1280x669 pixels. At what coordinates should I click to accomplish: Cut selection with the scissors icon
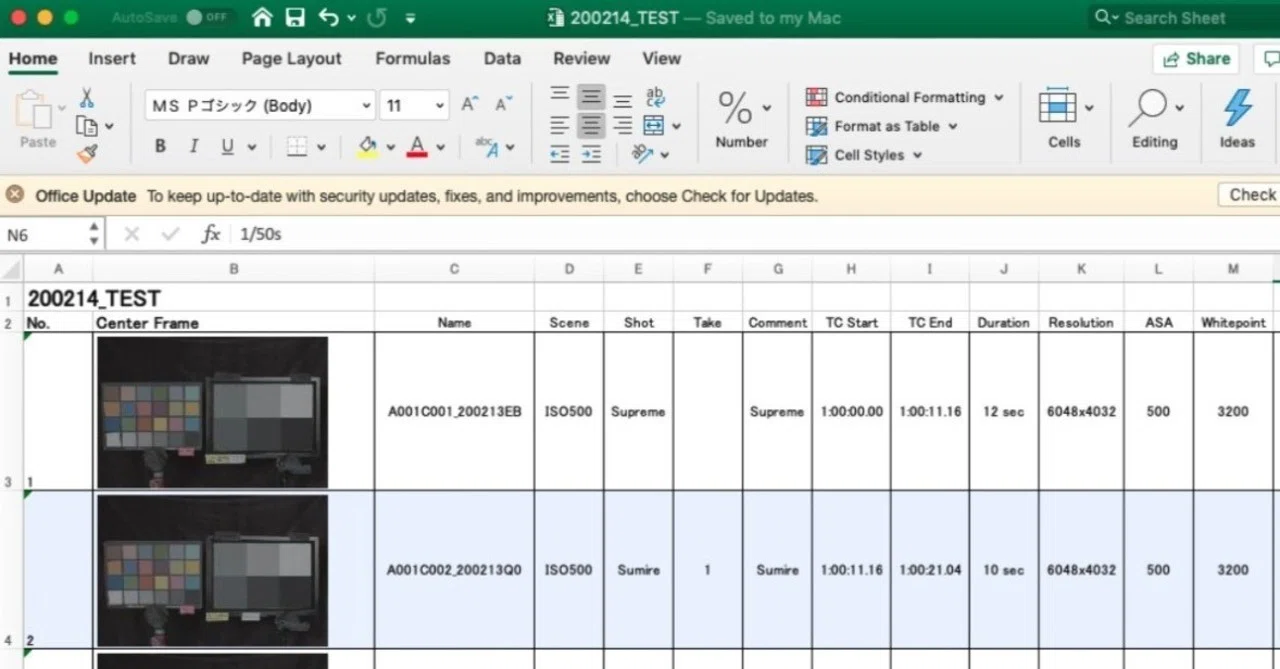(x=87, y=98)
